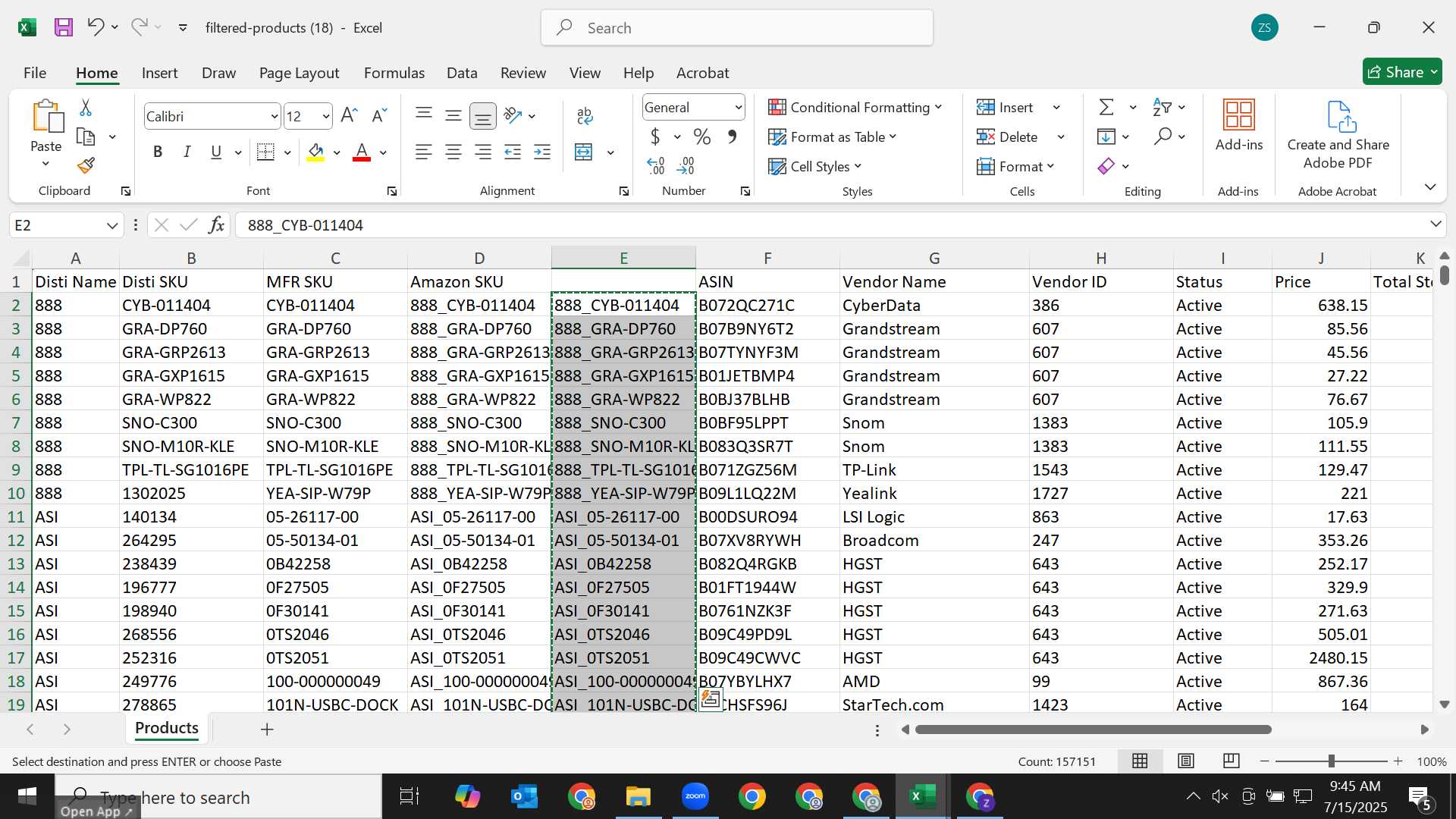Click the Fill down icon

point(1106,137)
